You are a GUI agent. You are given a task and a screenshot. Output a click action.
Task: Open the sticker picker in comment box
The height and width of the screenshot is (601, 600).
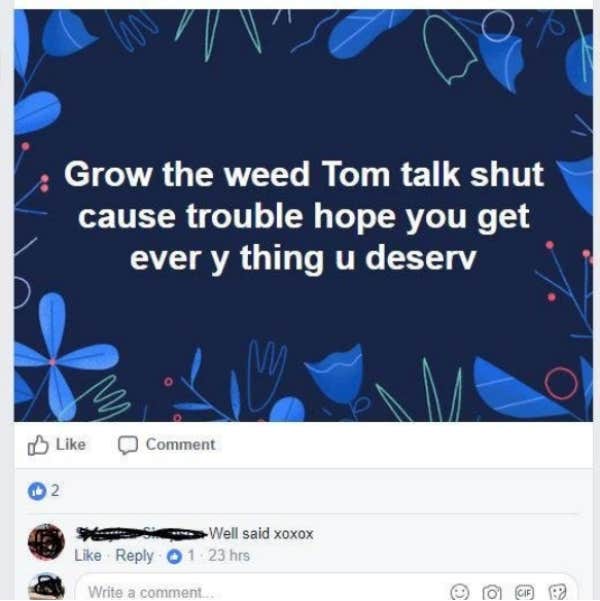pyautogui.click(x=557, y=592)
